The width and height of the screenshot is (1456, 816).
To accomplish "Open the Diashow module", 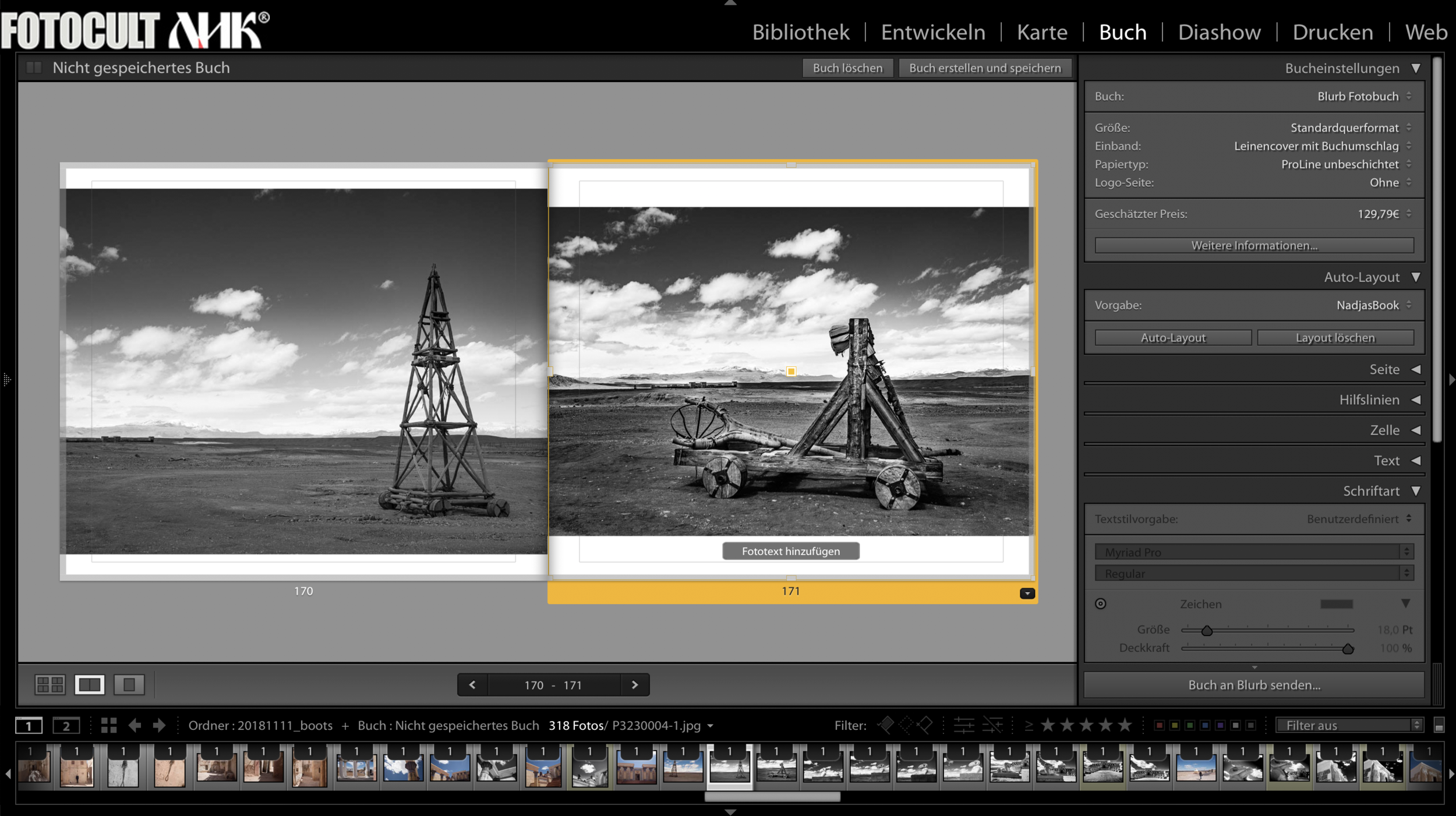I will [1219, 32].
